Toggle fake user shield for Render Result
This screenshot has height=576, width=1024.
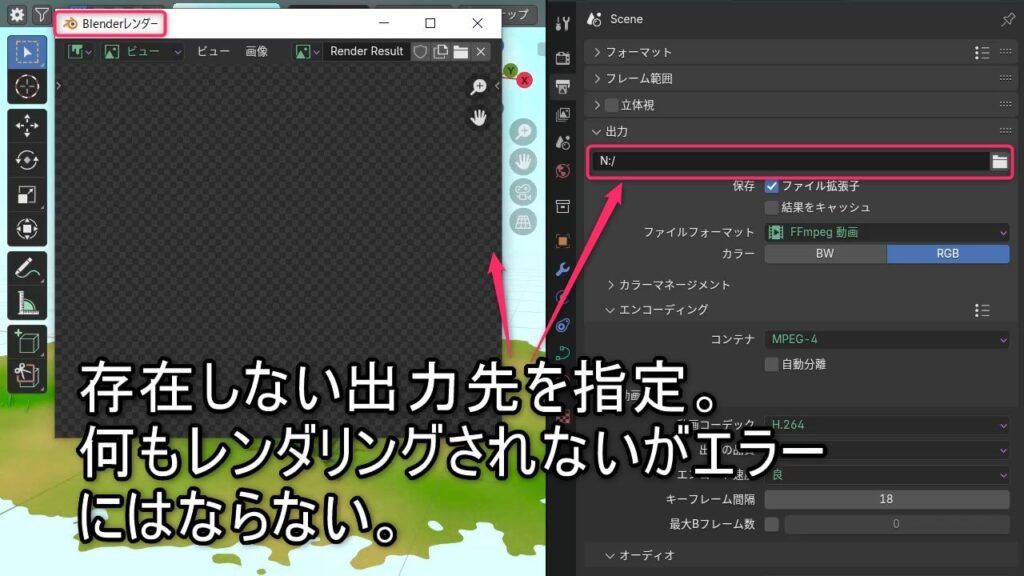[420, 52]
